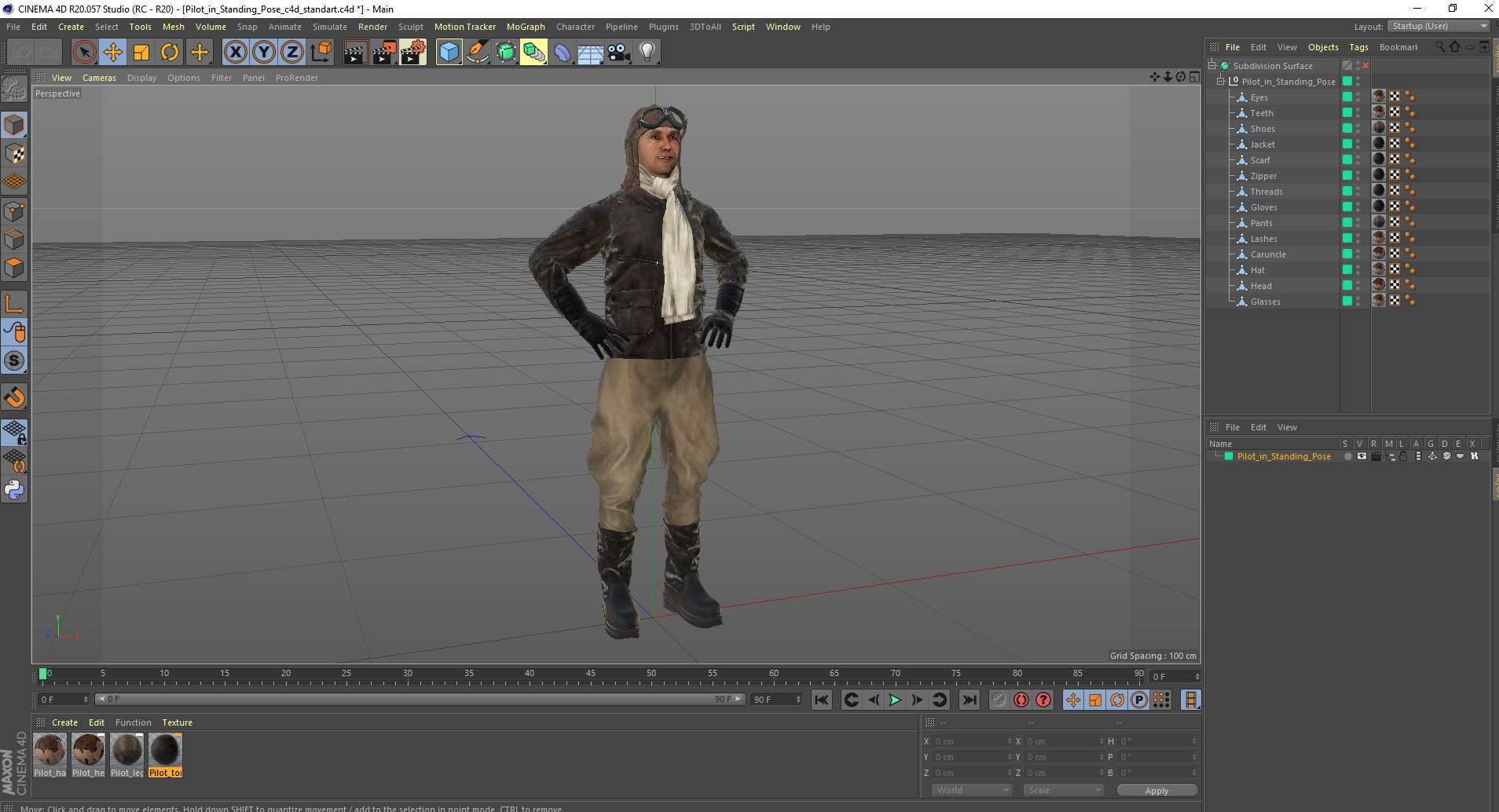The height and width of the screenshot is (812, 1499).
Task: Go to end of animation
Action: 970,700
